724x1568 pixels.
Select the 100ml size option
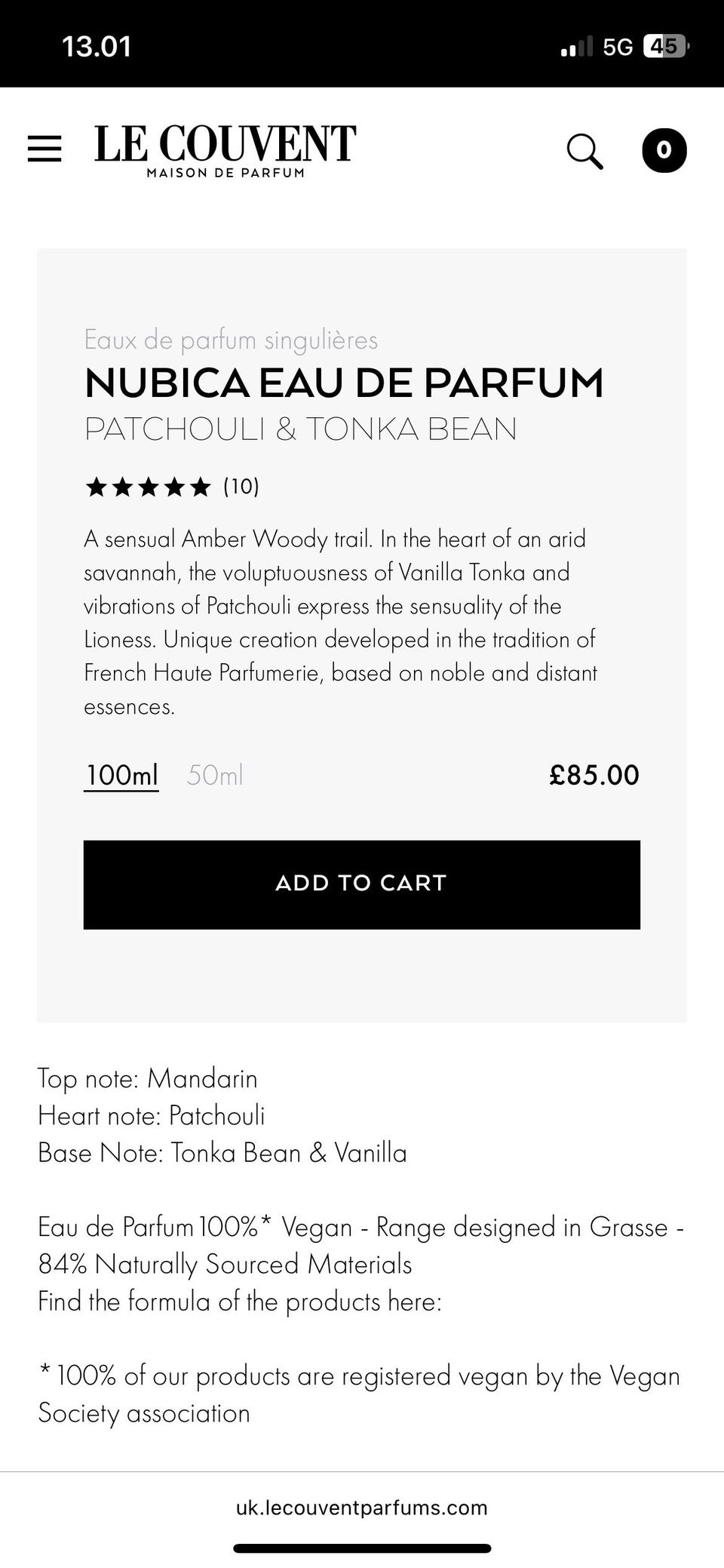coord(121,775)
